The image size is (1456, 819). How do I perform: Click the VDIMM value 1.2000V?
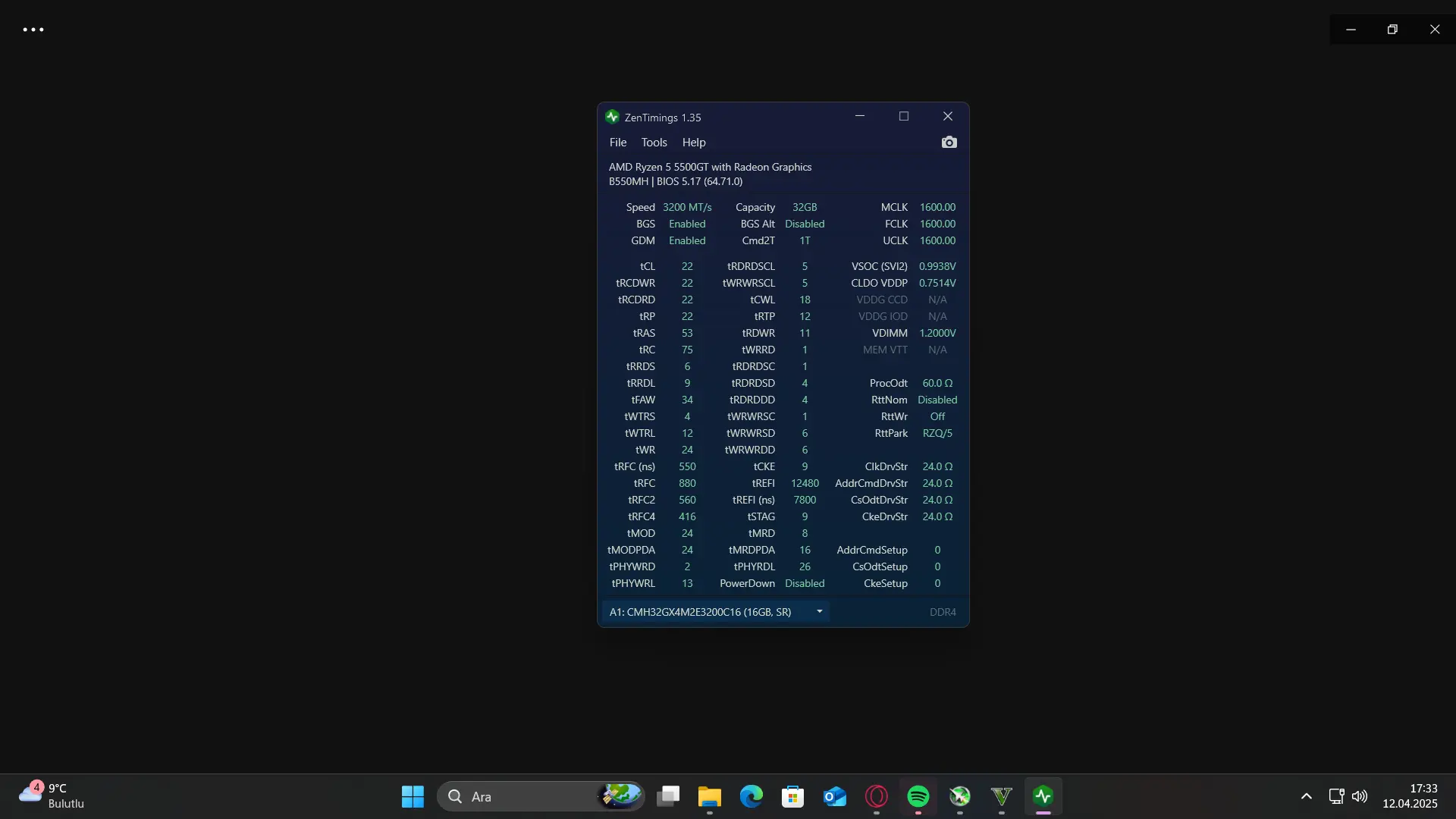pos(937,333)
